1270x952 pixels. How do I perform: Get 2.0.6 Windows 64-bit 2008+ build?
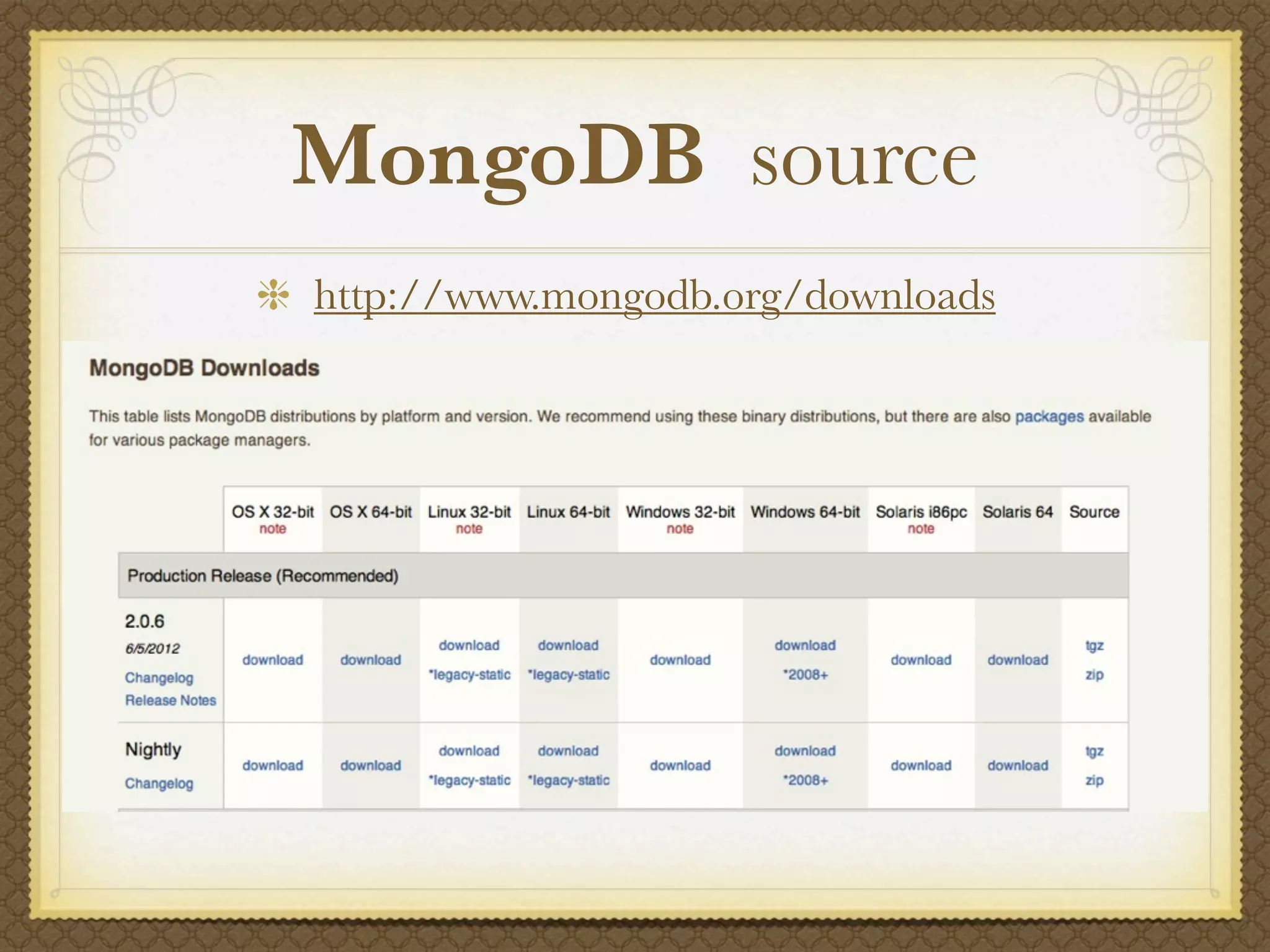click(x=806, y=674)
